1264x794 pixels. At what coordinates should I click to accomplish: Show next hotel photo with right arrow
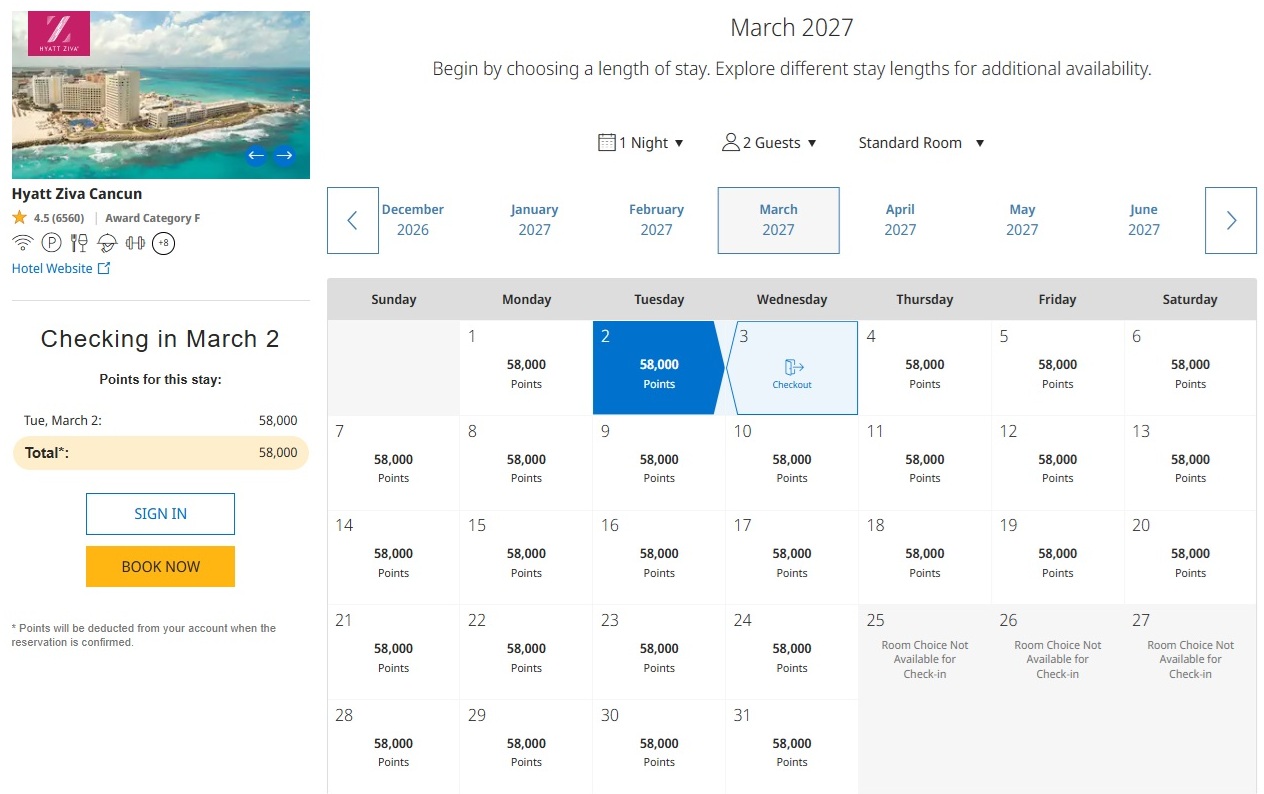coord(284,155)
